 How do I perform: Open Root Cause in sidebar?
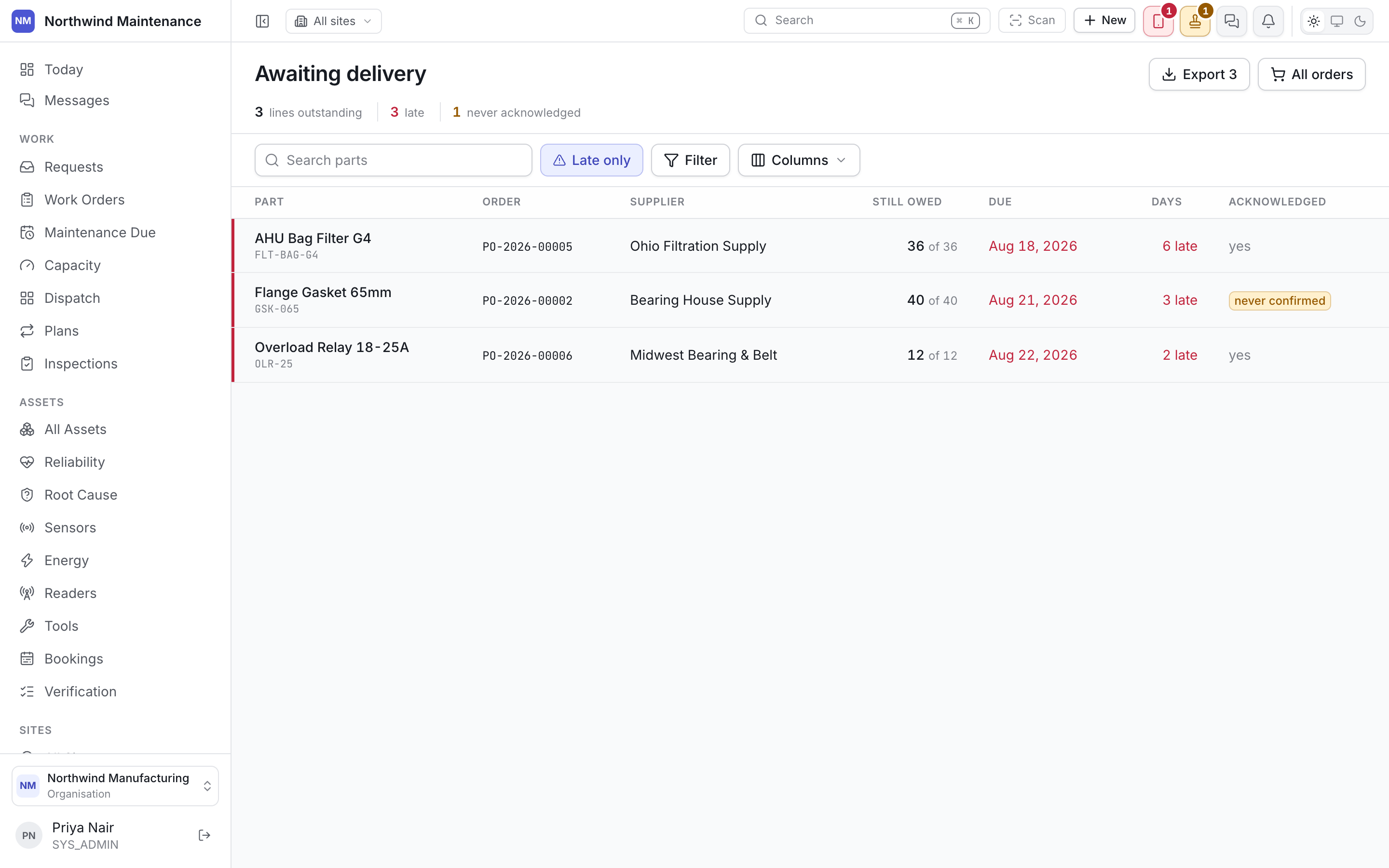click(115, 495)
